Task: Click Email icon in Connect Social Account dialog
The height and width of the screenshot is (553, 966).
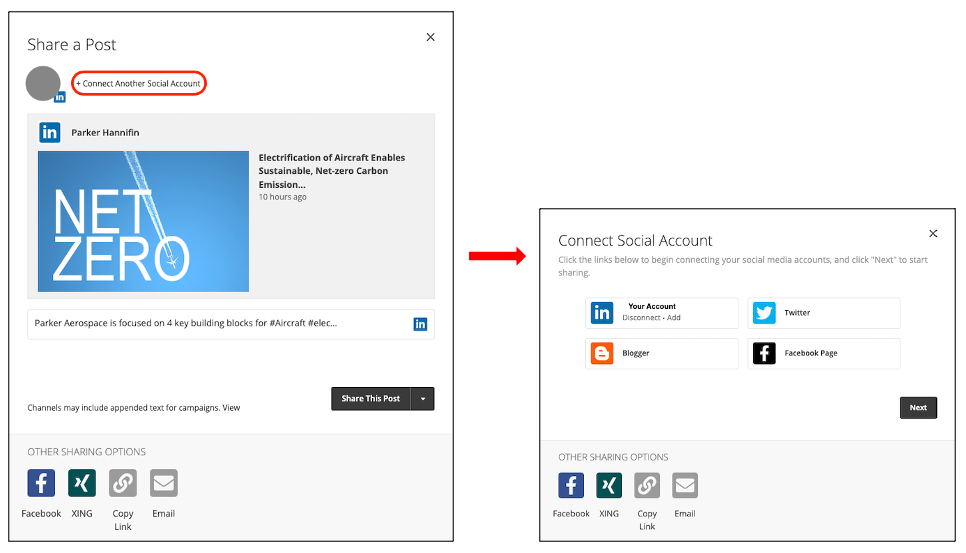Action: [x=685, y=486]
